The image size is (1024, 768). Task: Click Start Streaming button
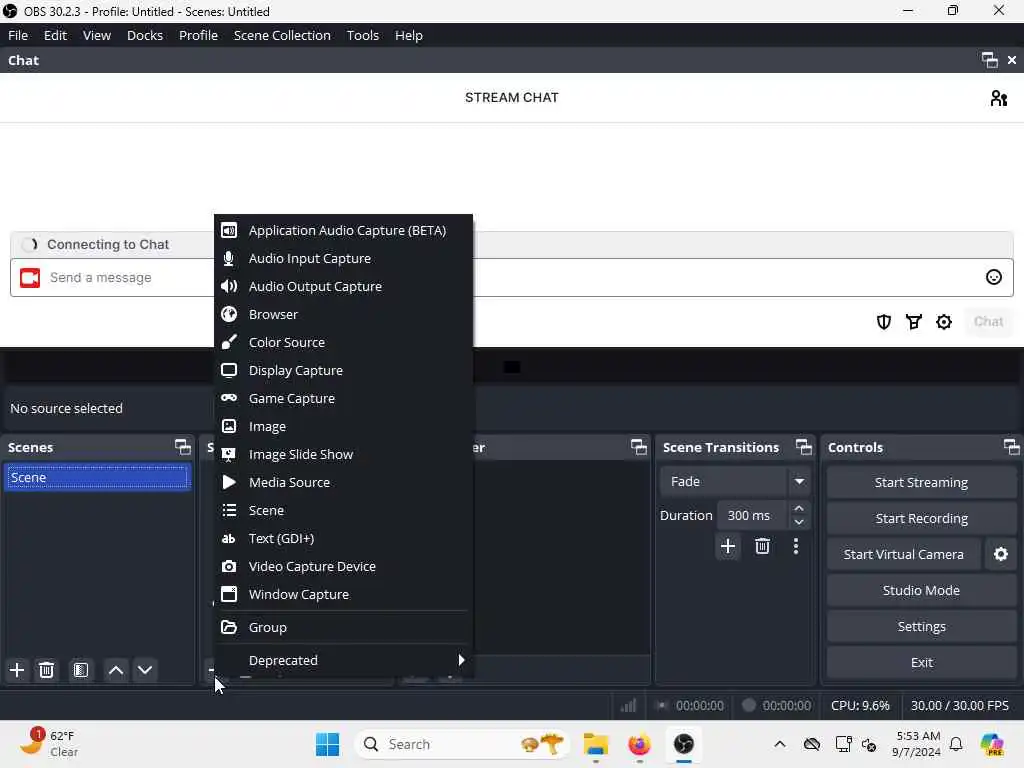click(921, 483)
